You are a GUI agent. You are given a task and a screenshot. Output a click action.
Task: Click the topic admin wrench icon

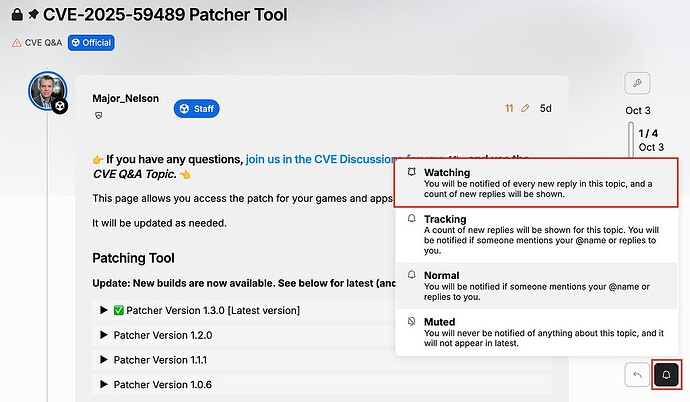click(637, 83)
